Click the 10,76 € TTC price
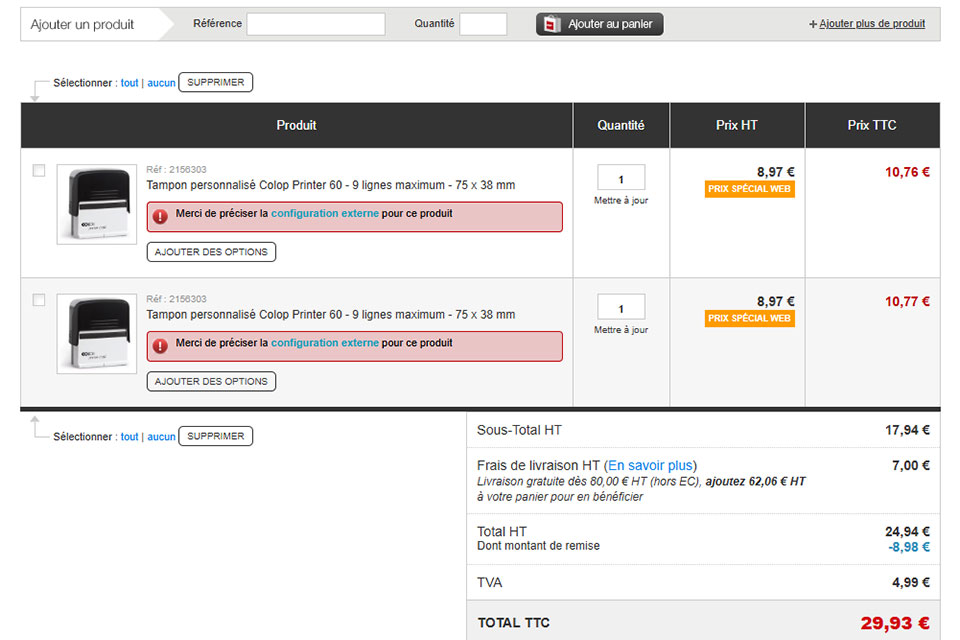 click(x=907, y=172)
